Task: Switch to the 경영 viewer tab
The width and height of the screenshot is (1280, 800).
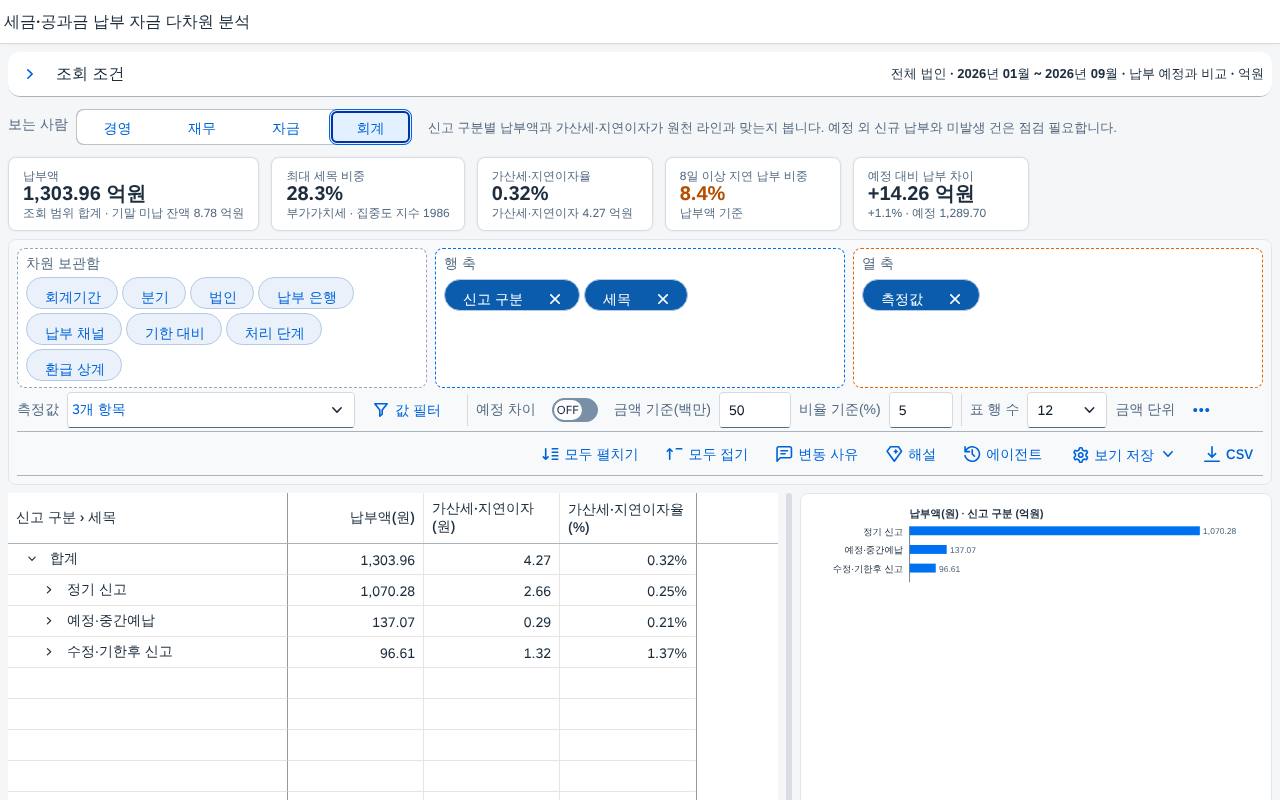Action: tap(118, 128)
